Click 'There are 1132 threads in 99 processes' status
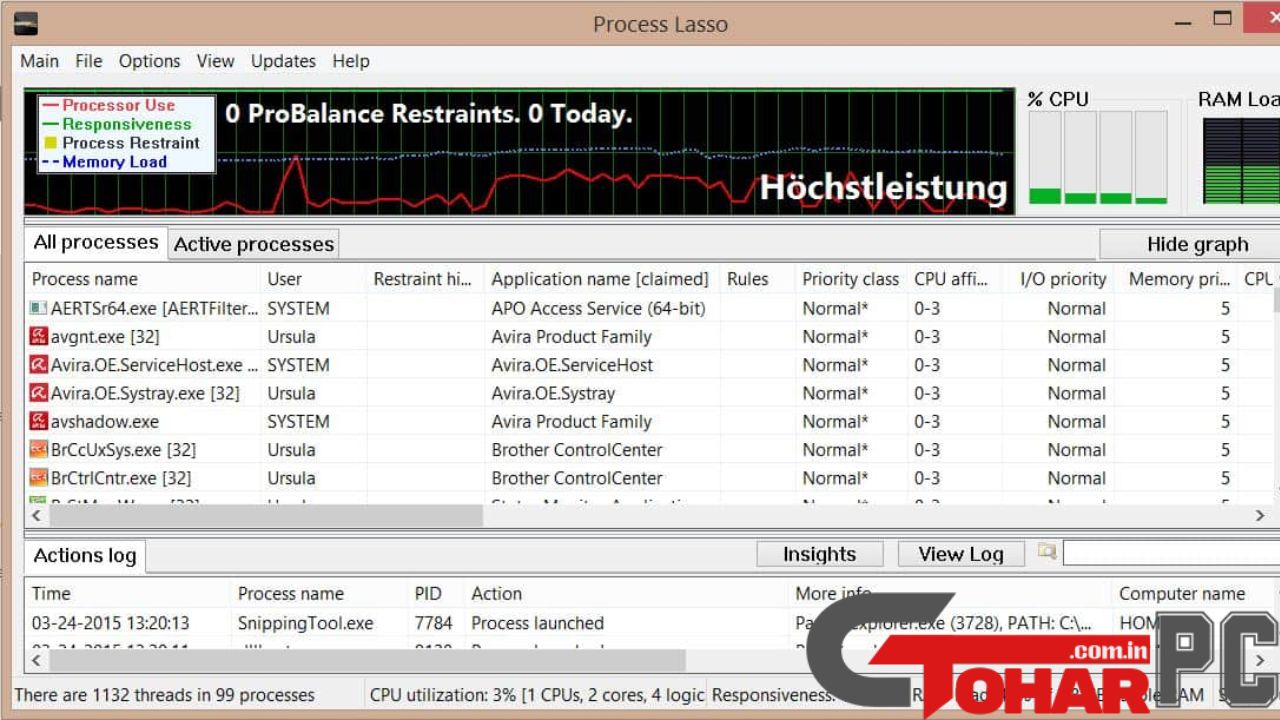This screenshot has height=720, width=1280. 164,695
